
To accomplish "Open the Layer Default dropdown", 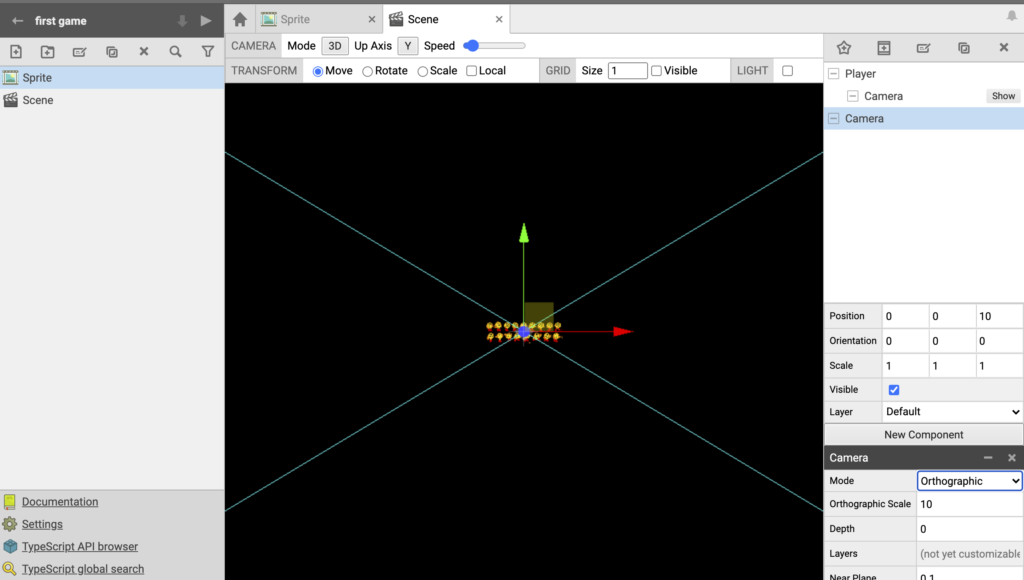I will (952, 411).
